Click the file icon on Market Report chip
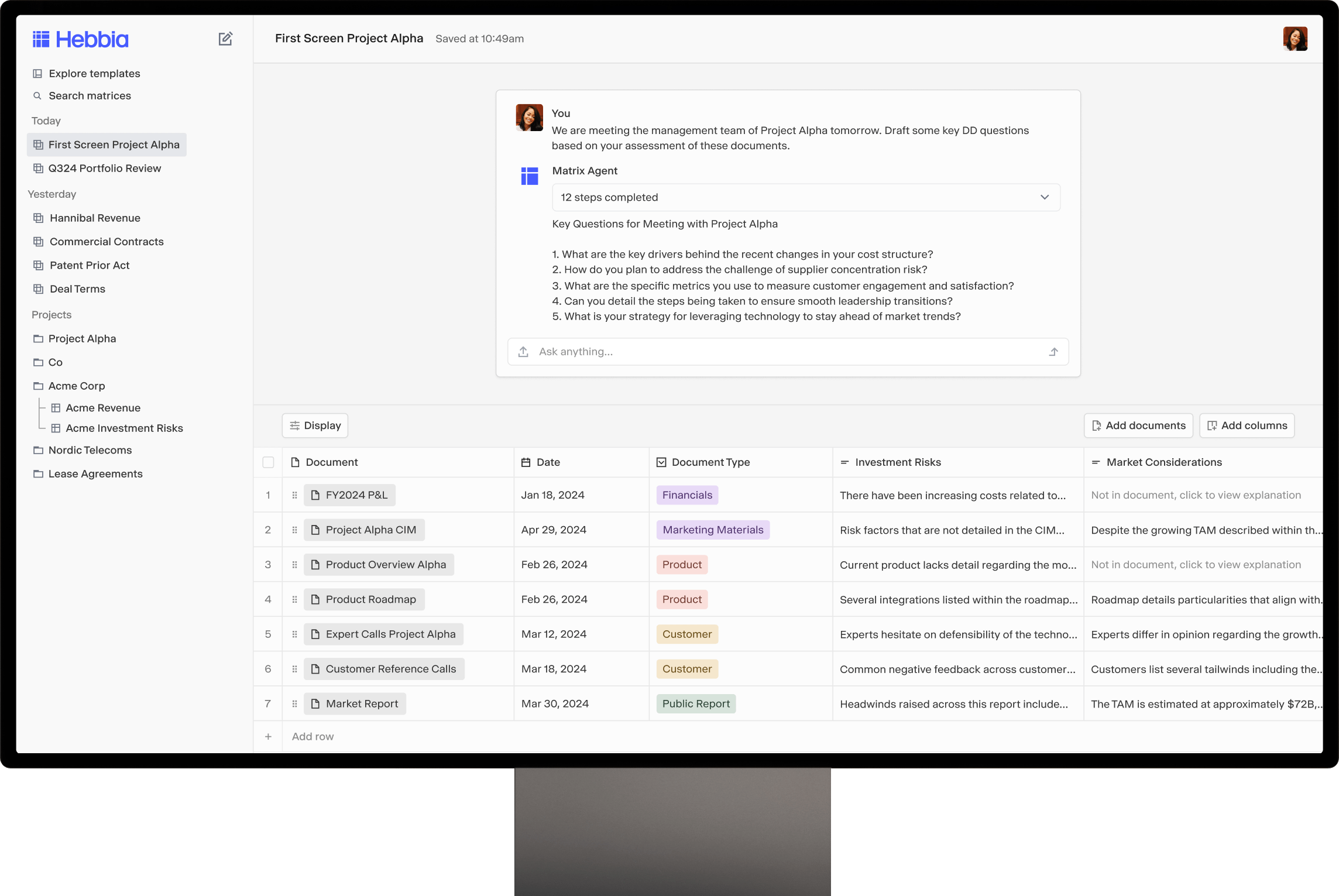This screenshot has width=1339, height=896. tap(315, 704)
